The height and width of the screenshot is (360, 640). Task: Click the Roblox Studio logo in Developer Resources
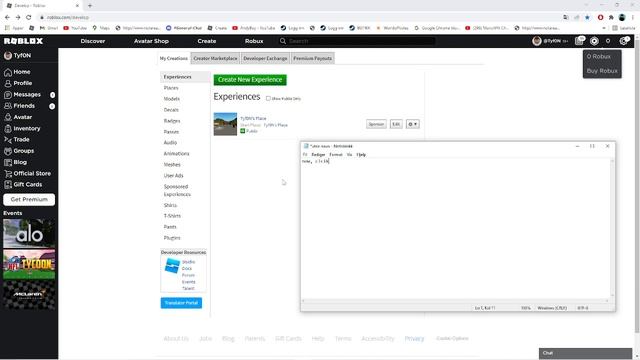pyautogui.click(x=172, y=266)
